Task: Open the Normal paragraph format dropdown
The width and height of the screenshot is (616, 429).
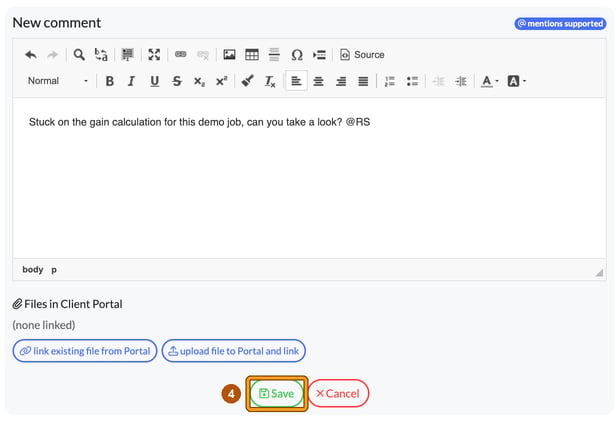Action: pos(58,81)
